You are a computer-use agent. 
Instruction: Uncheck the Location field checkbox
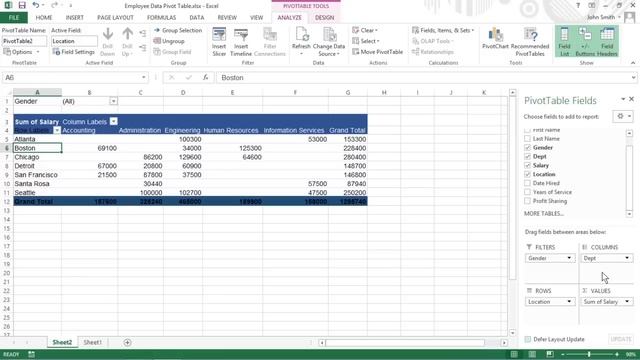[527, 174]
